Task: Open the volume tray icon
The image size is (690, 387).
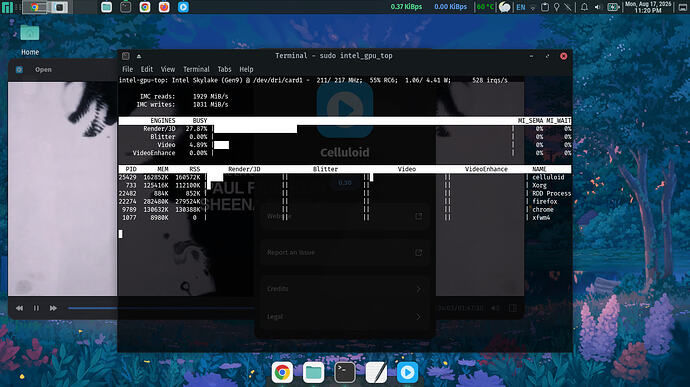Action: [x=598, y=7]
